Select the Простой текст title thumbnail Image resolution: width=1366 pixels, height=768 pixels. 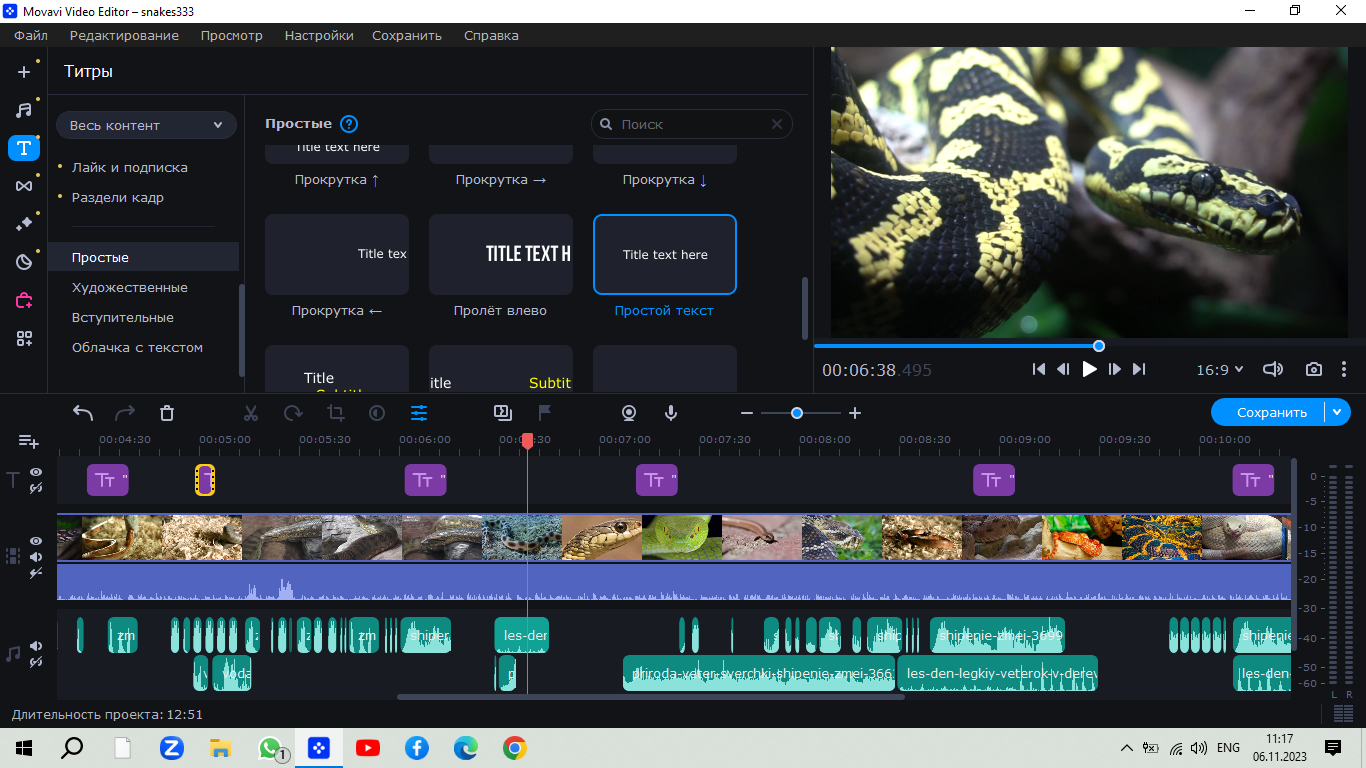(x=665, y=255)
